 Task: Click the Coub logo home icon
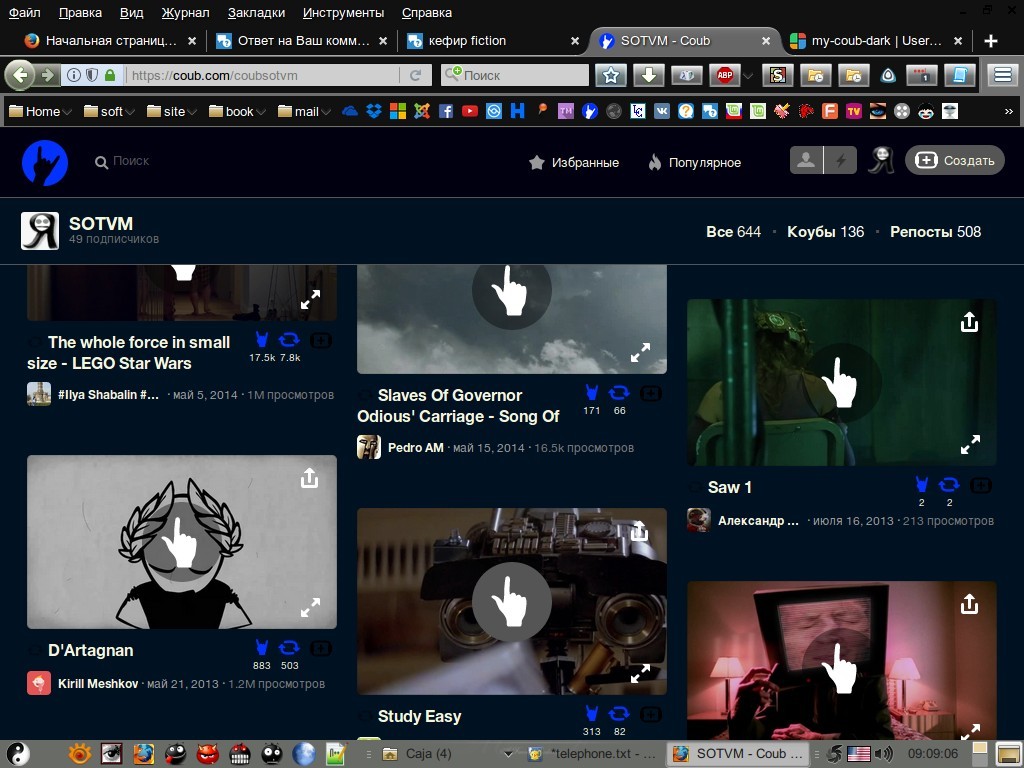click(x=45, y=162)
